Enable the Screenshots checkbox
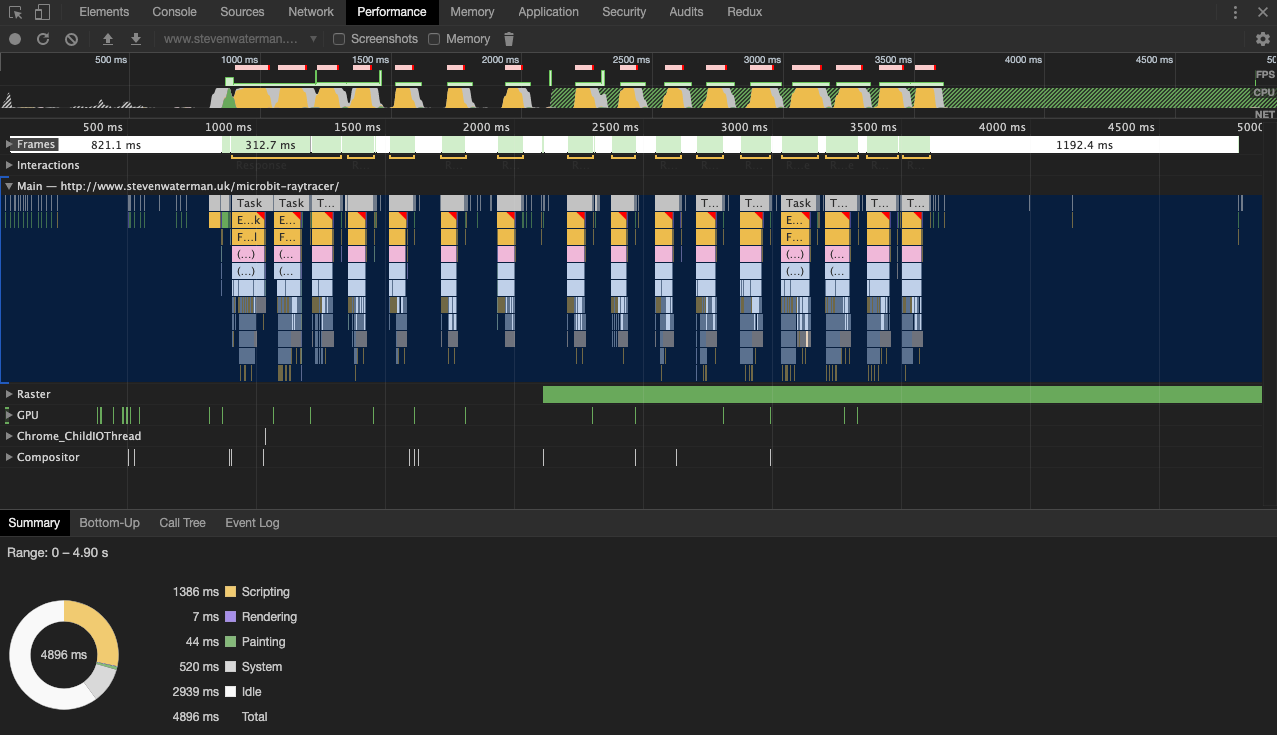 (x=339, y=38)
